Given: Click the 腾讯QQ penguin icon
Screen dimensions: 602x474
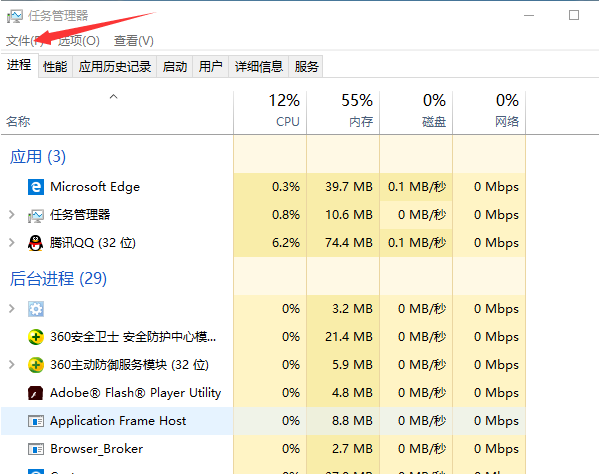Looking at the screenshot, I should (36, 243).
